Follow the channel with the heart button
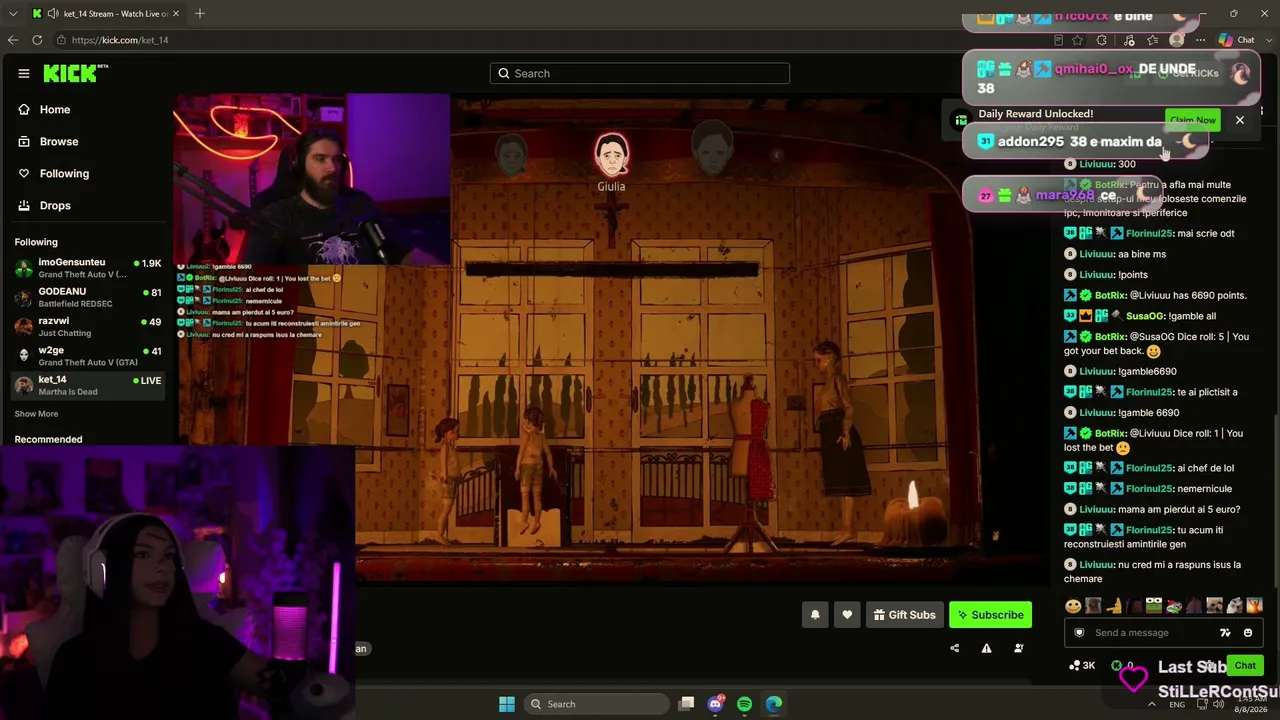The image size is (1280, 720). (847, 615)
